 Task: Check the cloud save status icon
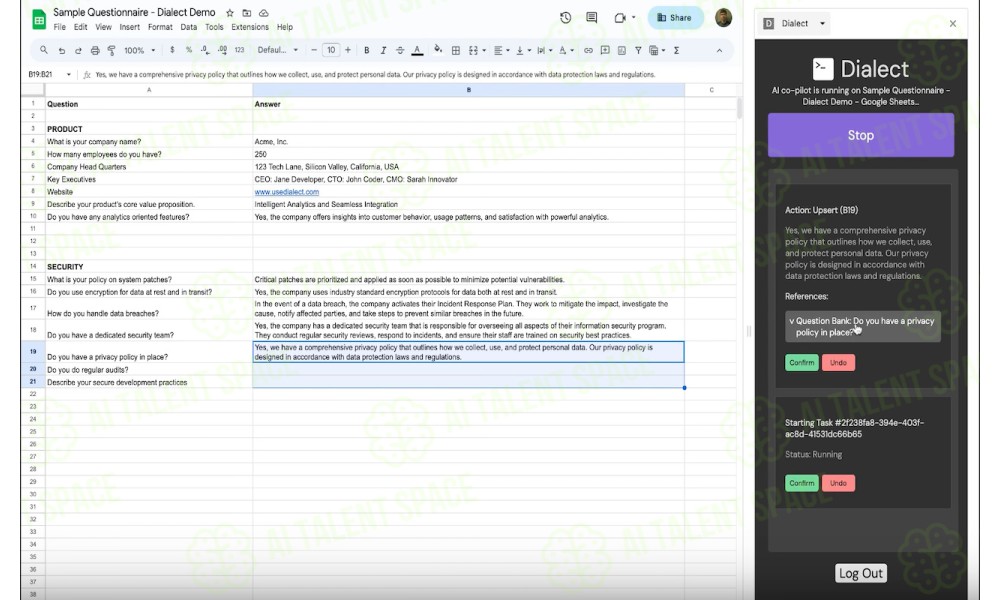263,13
